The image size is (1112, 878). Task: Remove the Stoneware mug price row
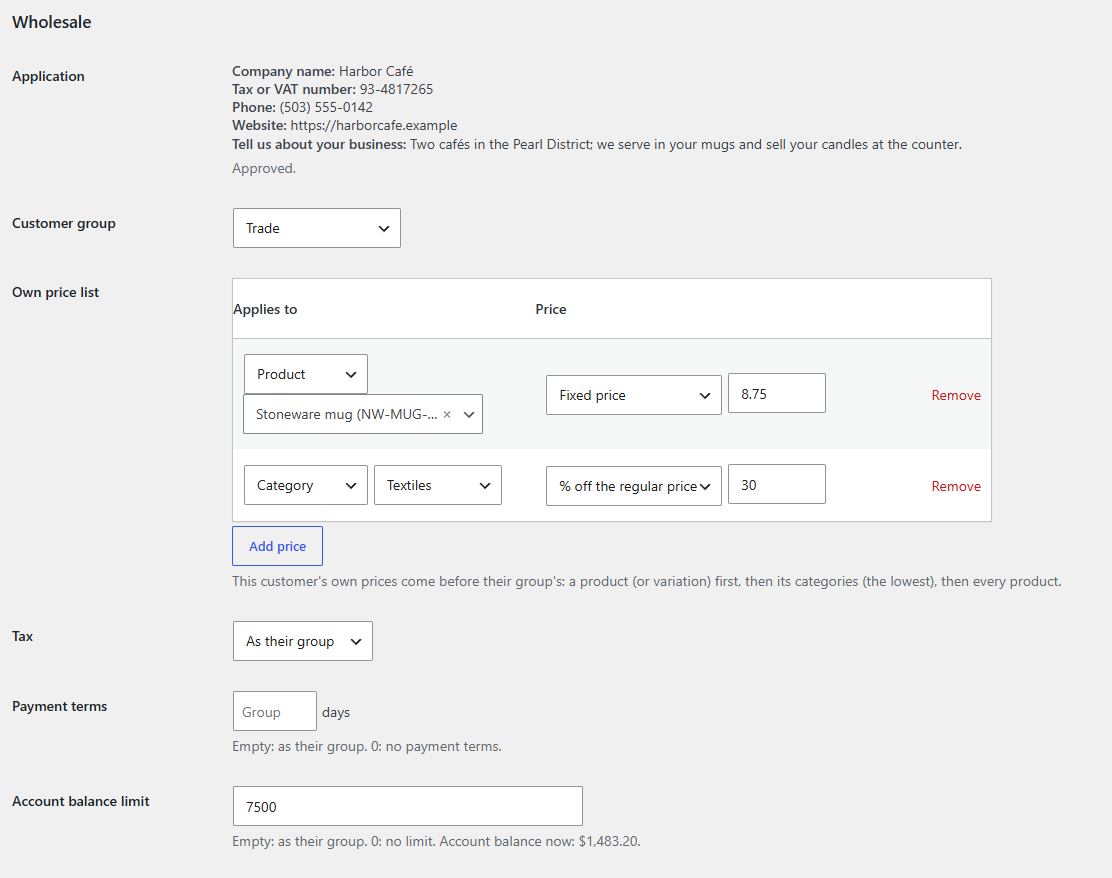pos(956,395)
